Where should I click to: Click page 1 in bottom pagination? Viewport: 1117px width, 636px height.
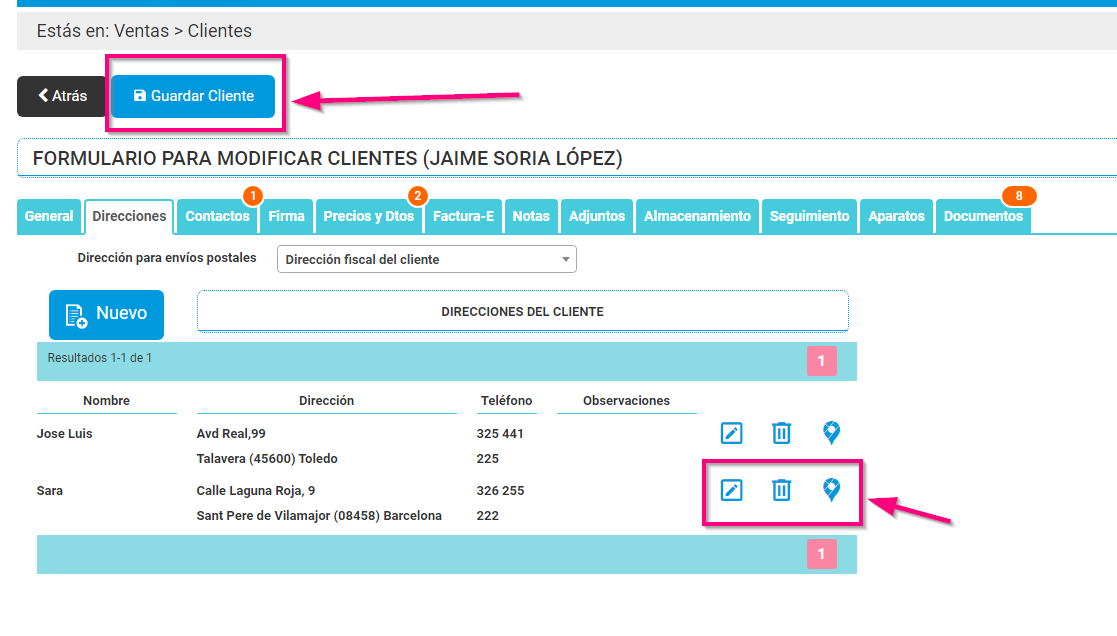821,553
